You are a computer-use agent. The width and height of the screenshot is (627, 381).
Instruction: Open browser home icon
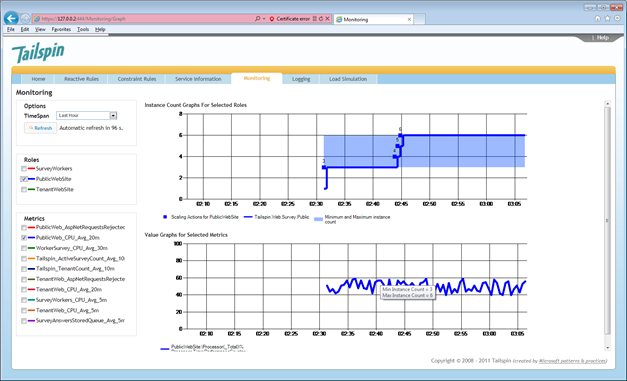(x=597, y=18)
